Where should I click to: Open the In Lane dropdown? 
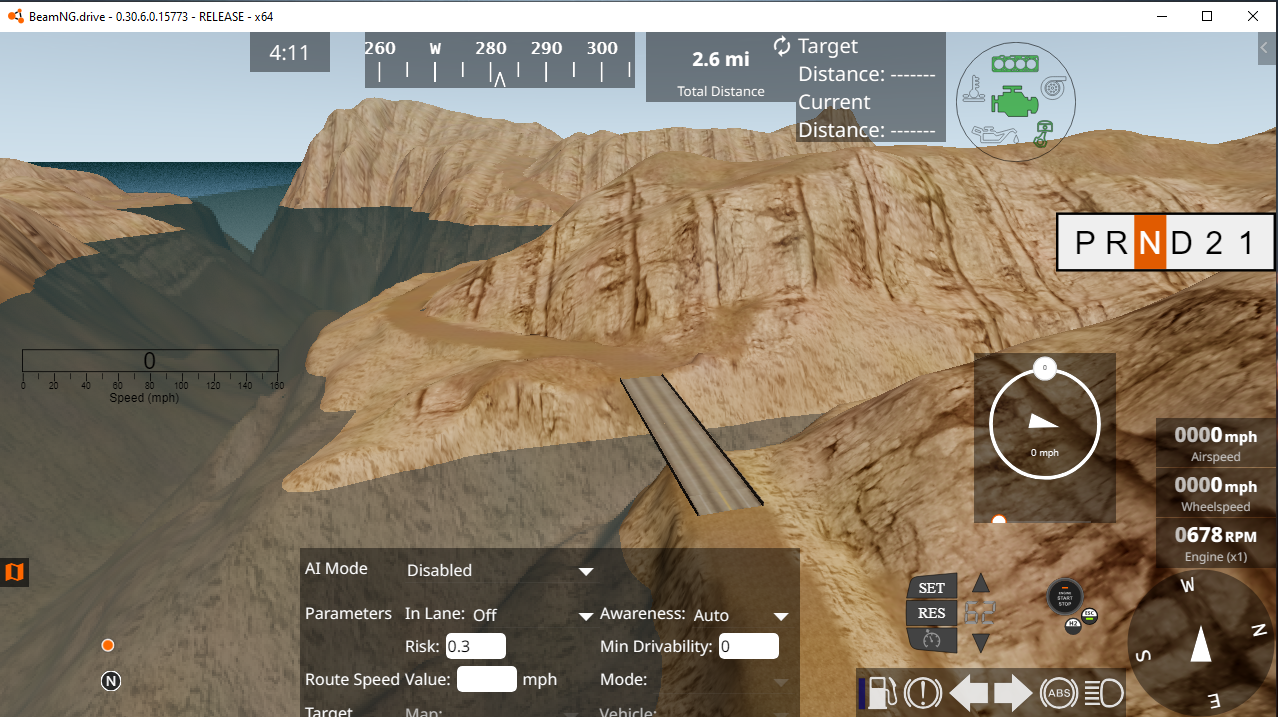tap(533, 615)
